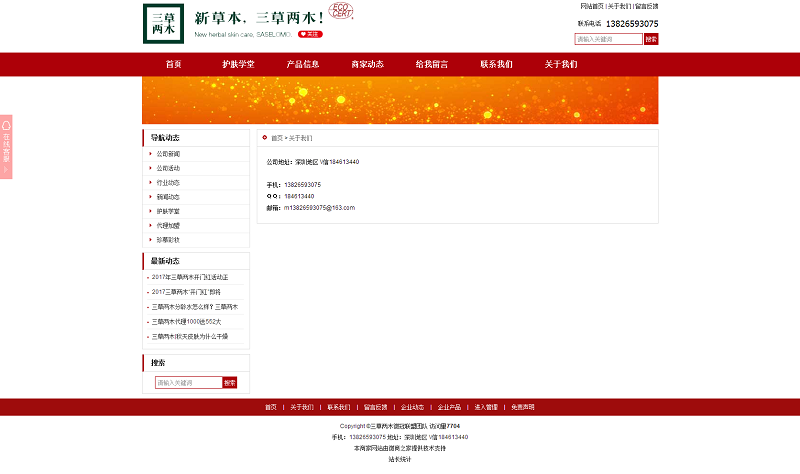Select 代理加盟 in the sidebar list
This screenshot has height=474, width=800.
(x=168, y=225)
